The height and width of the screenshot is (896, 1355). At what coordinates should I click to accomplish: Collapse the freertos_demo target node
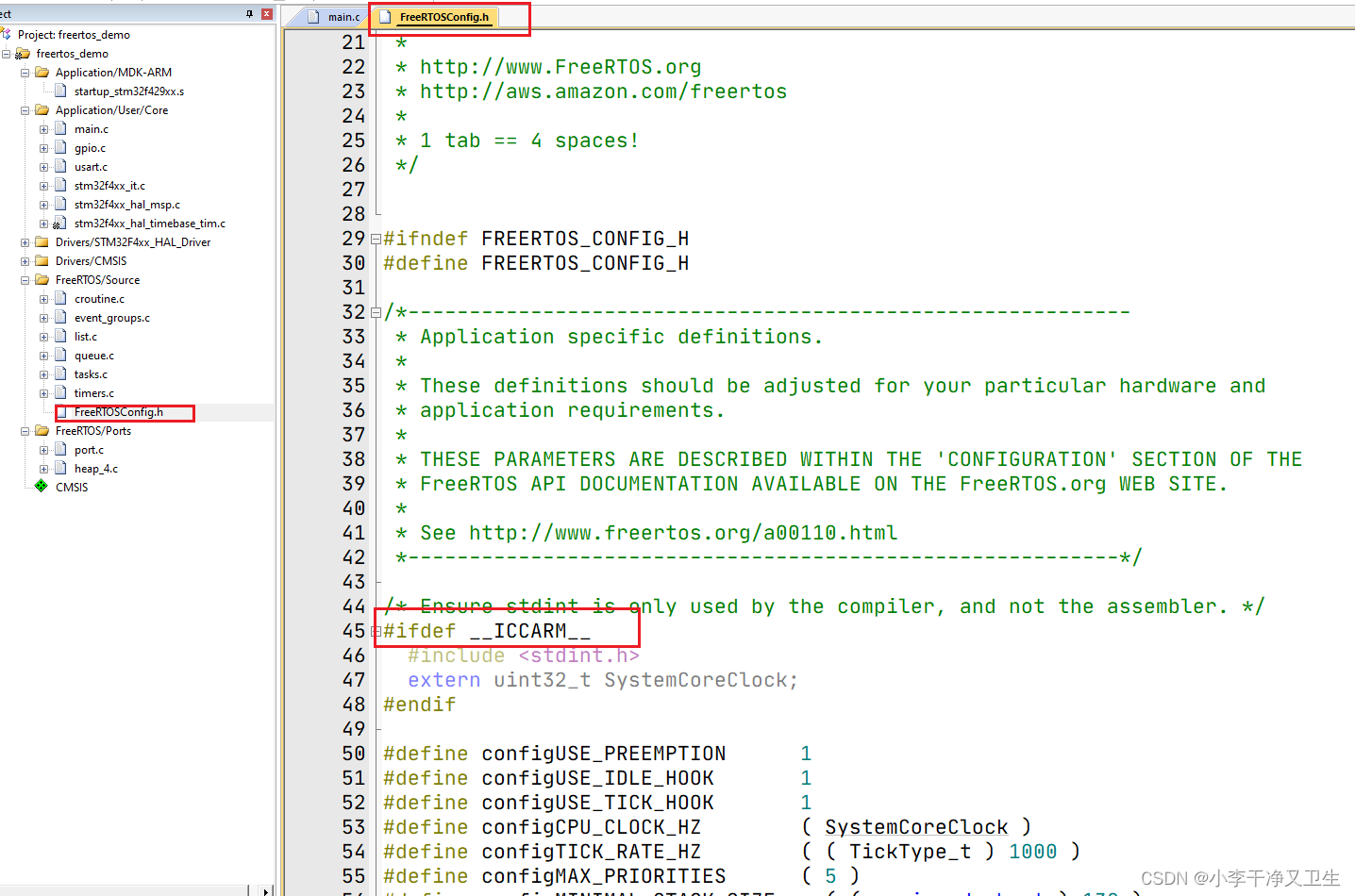(7, 54)
